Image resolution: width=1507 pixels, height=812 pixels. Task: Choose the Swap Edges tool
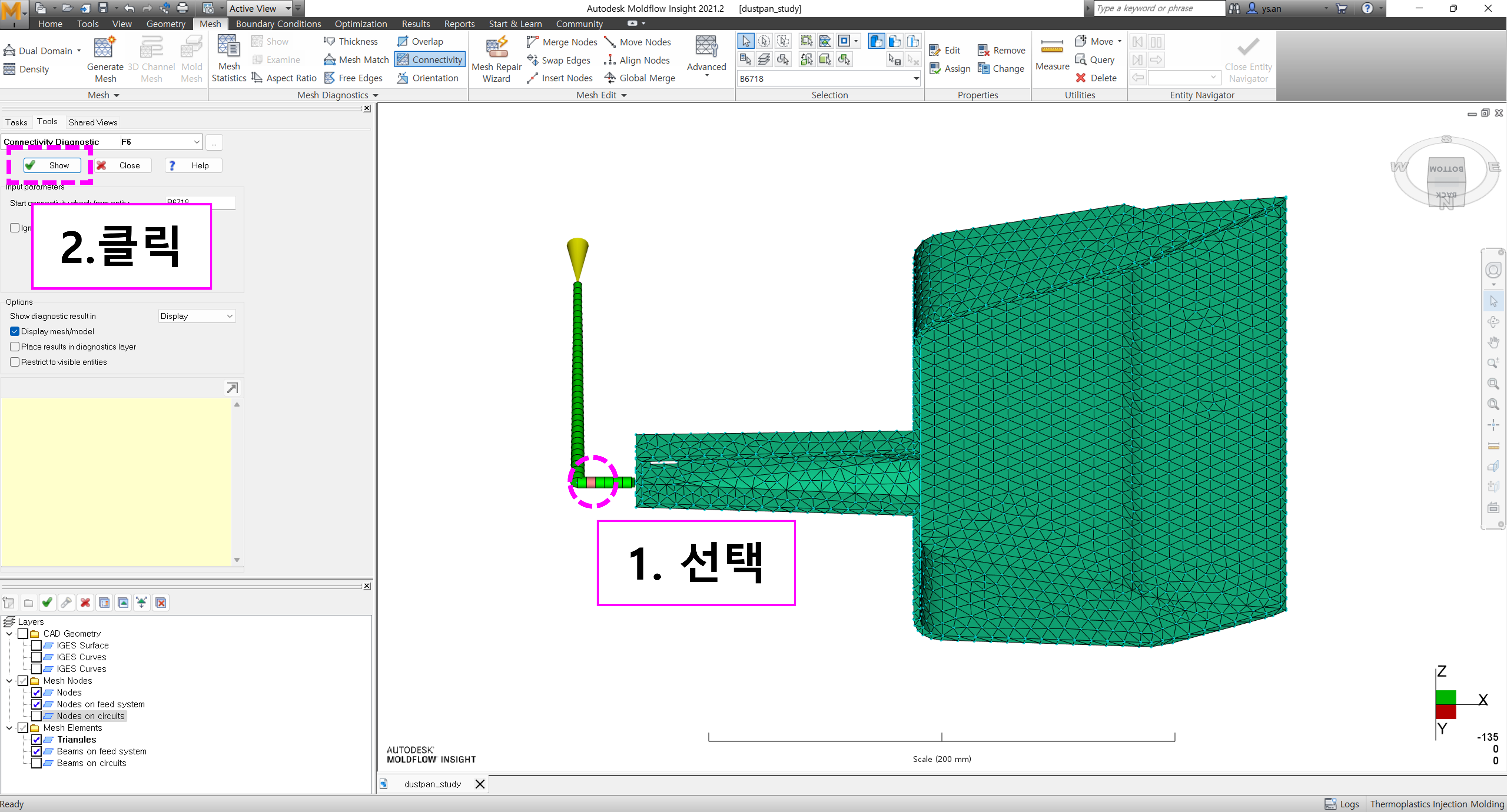coord(558,60)
